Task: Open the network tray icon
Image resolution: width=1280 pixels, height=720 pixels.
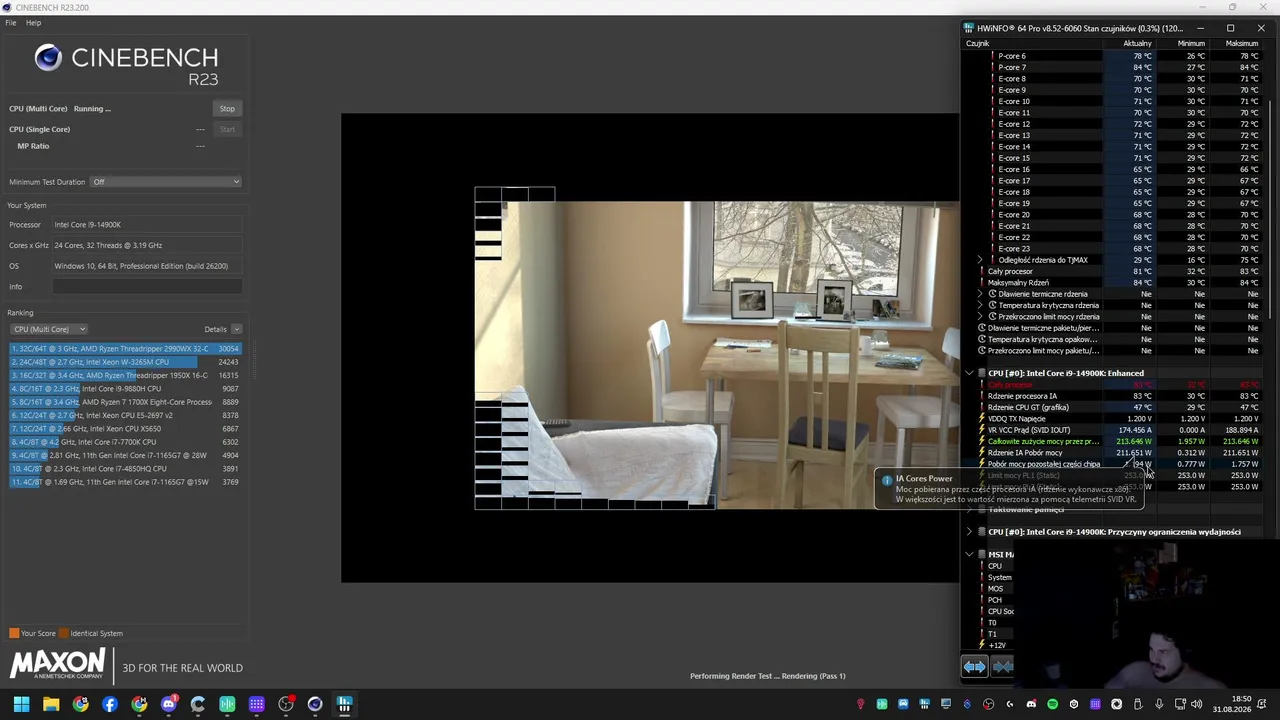Action: 1181,704
